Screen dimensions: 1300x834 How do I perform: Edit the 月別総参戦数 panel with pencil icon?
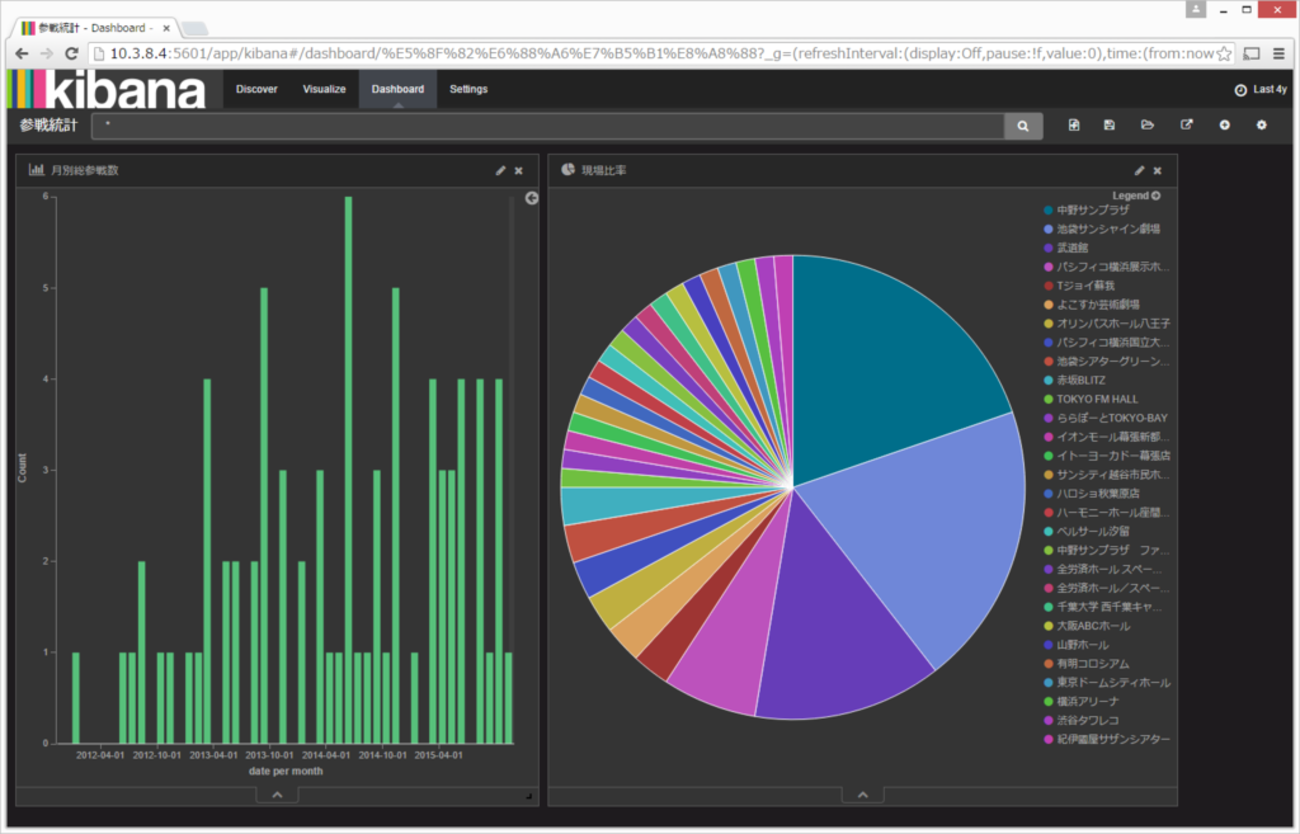(500, 171)
